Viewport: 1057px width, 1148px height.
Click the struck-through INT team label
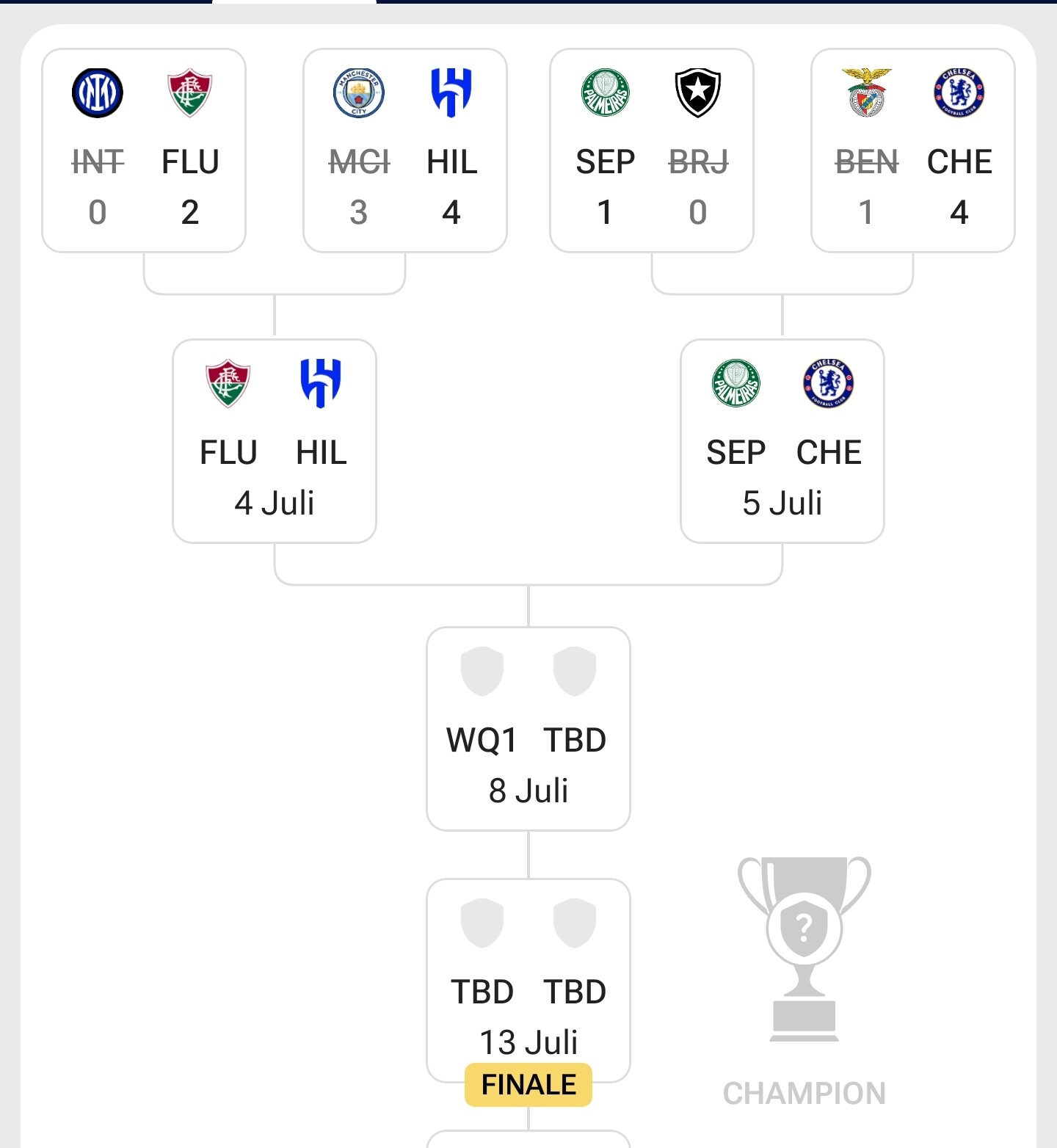pos(98,162)
